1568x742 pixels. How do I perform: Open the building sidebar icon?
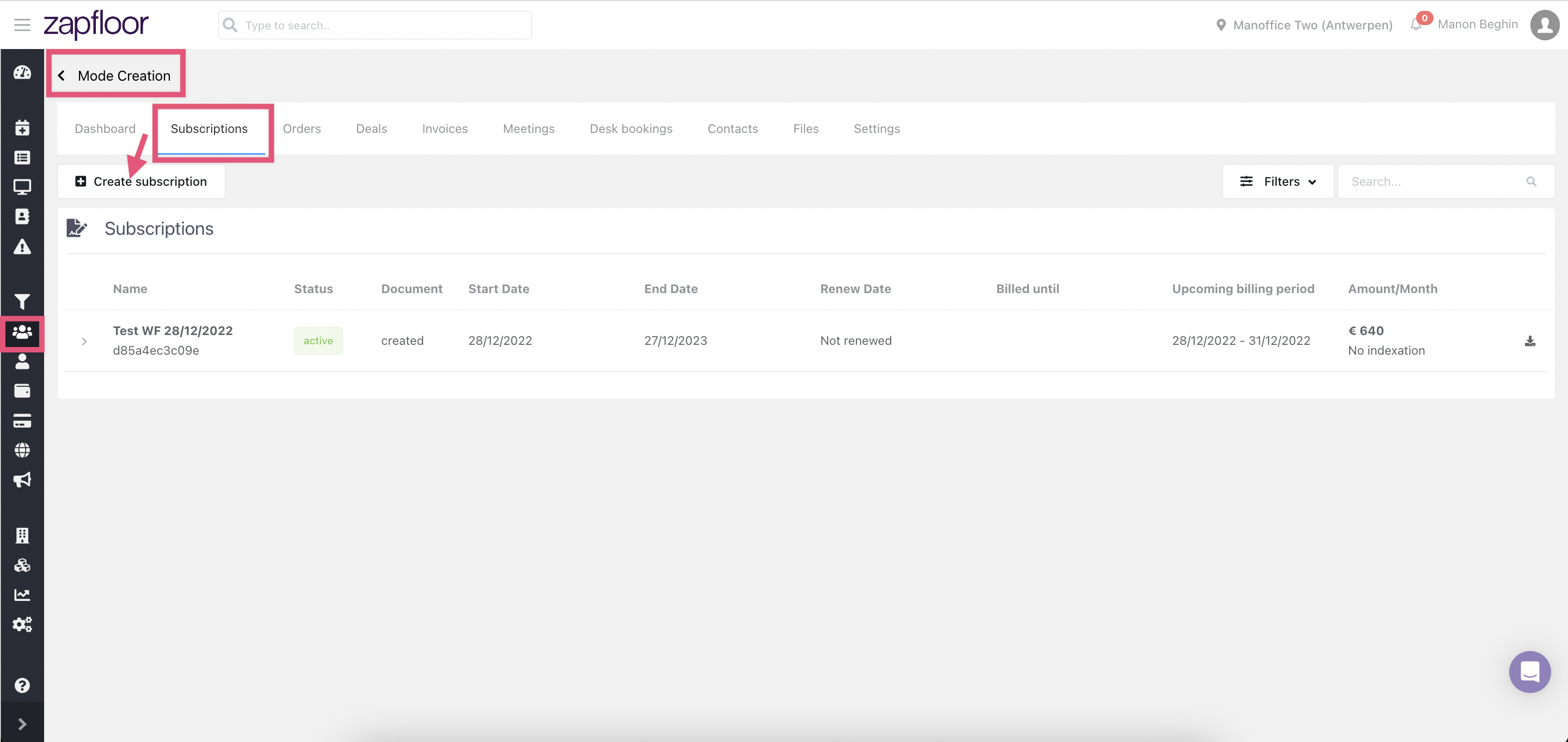(x=22, y=536)
